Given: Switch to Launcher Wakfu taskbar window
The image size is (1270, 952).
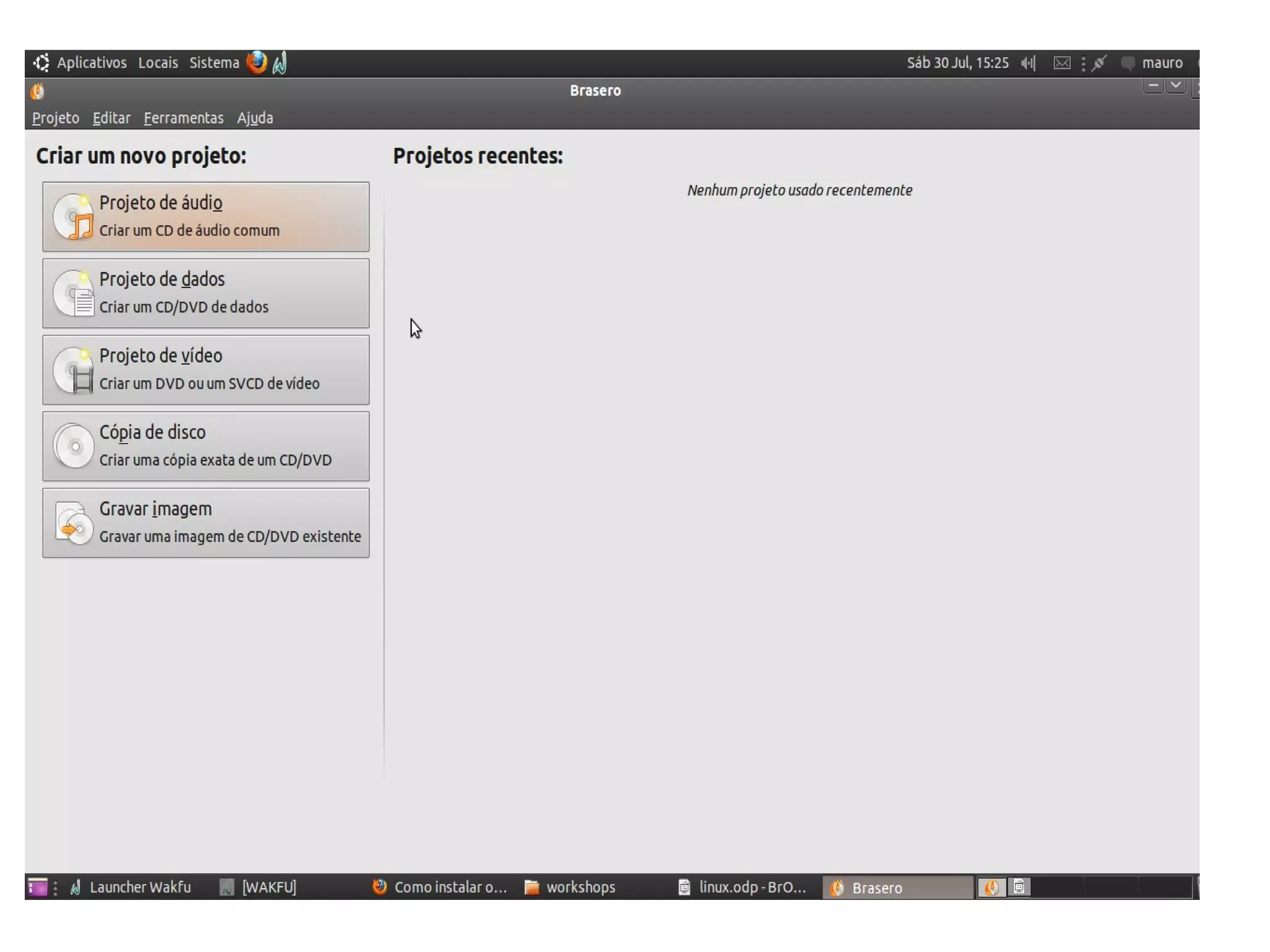Looking at the screenshot, I should (x=131, y=887).
